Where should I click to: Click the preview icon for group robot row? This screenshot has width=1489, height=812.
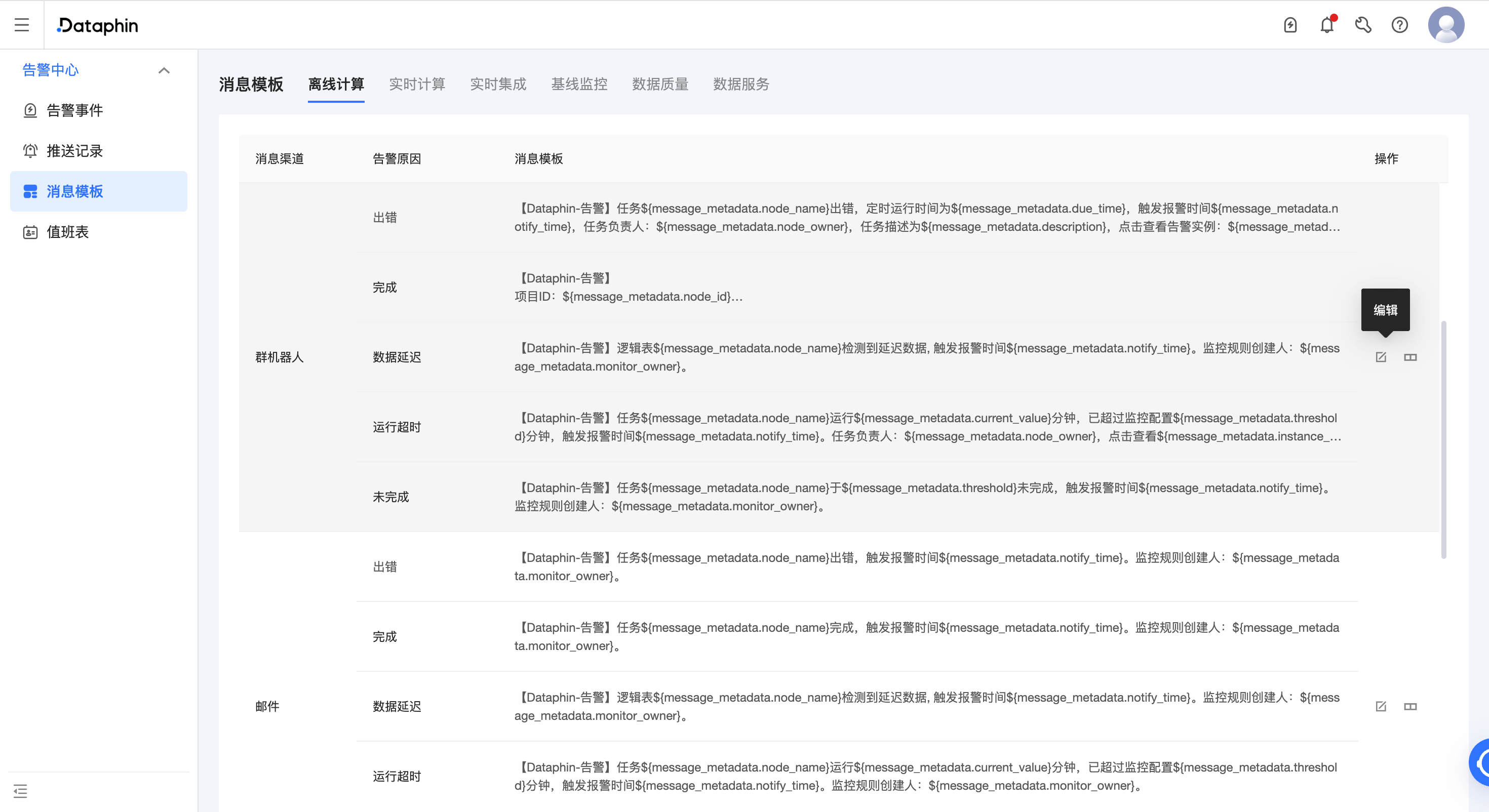pyautogui.click(x=1410, y=357)
